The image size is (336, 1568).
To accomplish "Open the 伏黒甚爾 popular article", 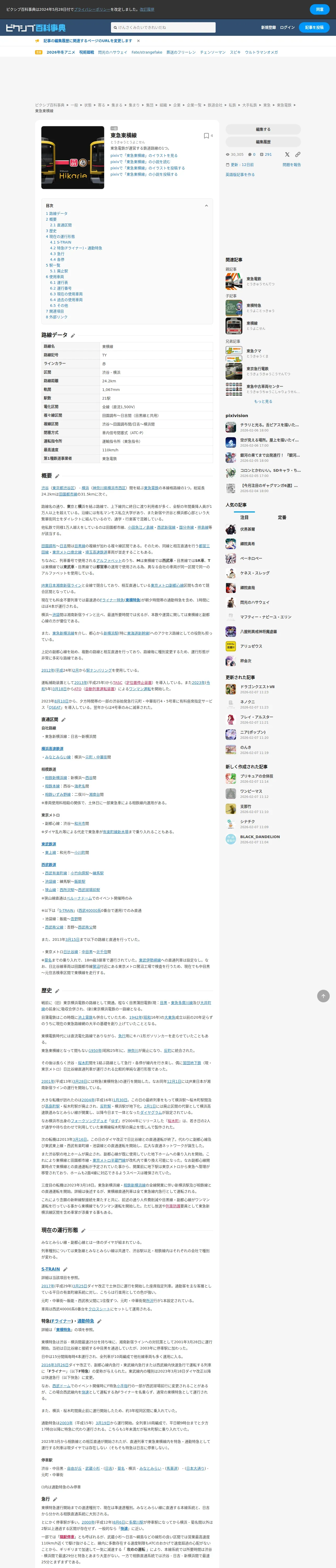I will [x=248, y=529].
